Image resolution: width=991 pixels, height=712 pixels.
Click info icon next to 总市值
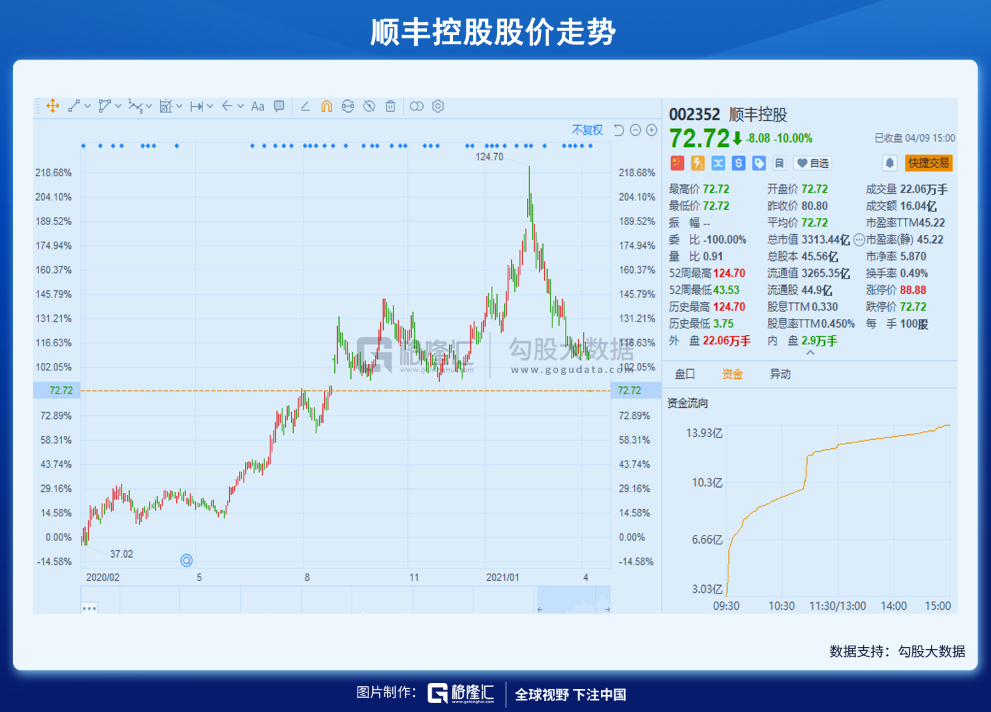click(x=858, y=239)
